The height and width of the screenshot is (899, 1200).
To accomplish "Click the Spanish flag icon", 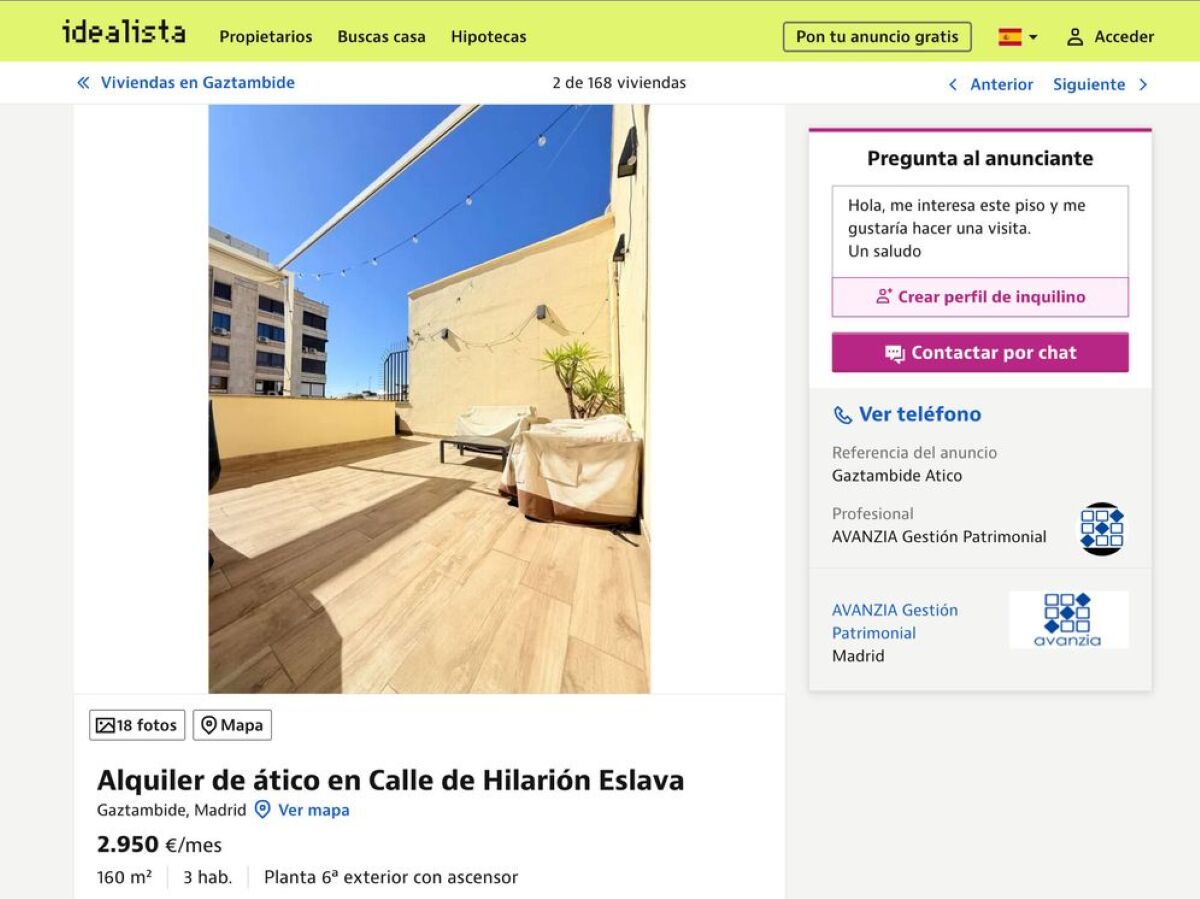I will coord(1010,37).
